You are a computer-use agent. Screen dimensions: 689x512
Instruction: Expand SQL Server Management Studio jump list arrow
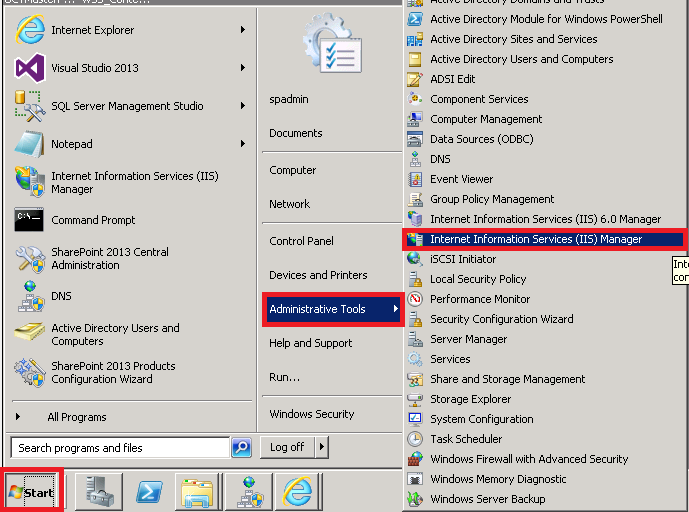click(x=243, y=106)
